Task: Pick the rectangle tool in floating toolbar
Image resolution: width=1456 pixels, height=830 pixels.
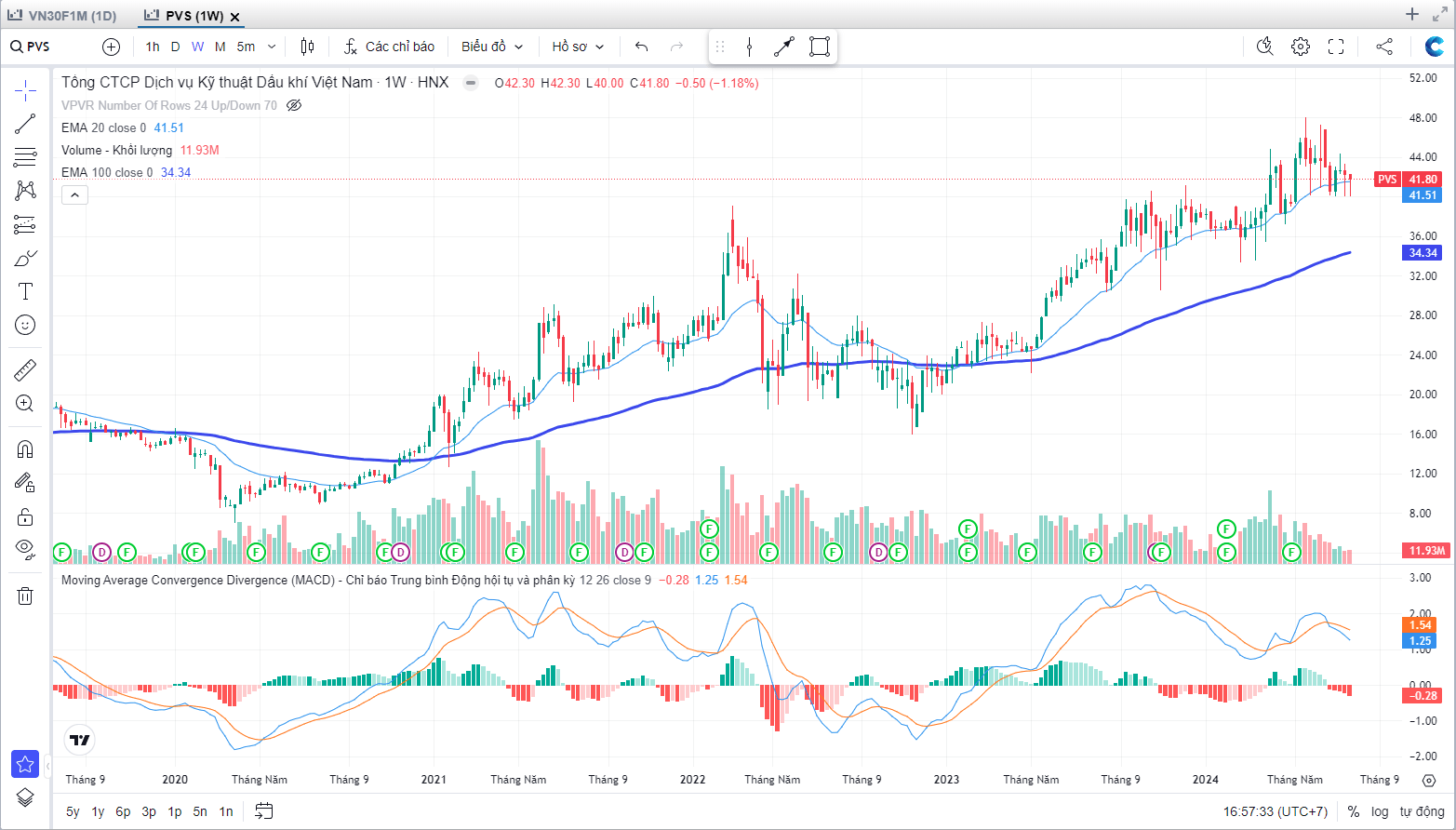Action: (x=820, y=47)
